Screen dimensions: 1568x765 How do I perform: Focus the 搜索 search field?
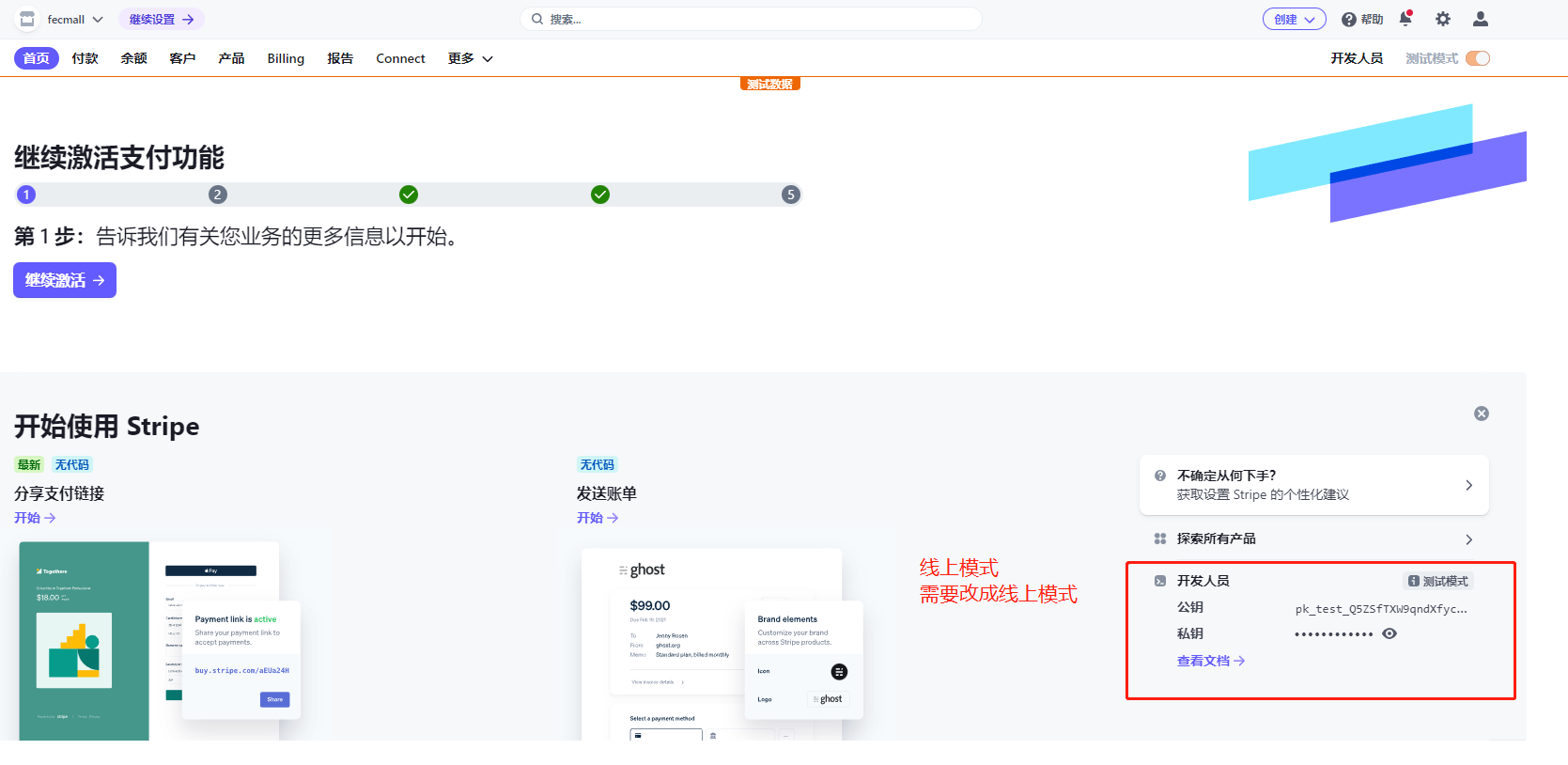pyautogui.click(x=751, y=19)
